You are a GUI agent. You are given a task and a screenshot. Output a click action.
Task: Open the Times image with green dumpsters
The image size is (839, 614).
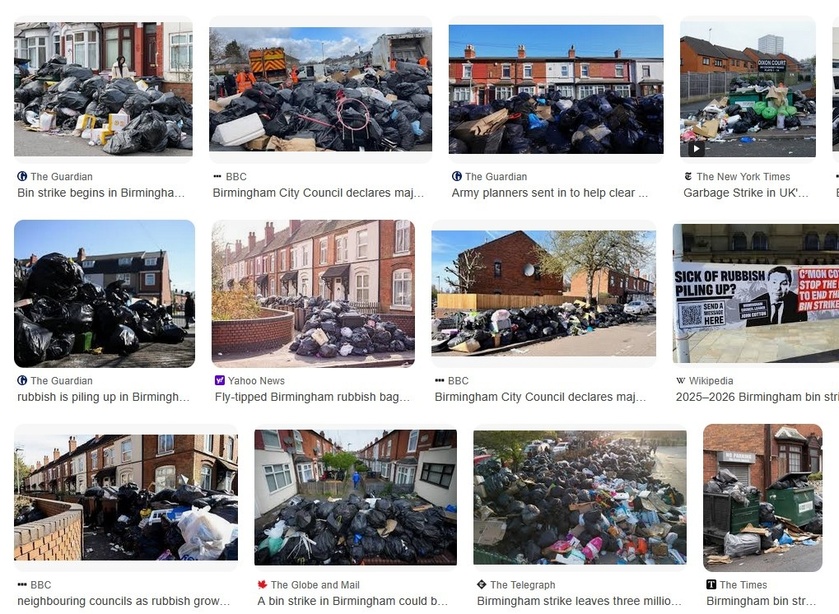click(762, 497)
